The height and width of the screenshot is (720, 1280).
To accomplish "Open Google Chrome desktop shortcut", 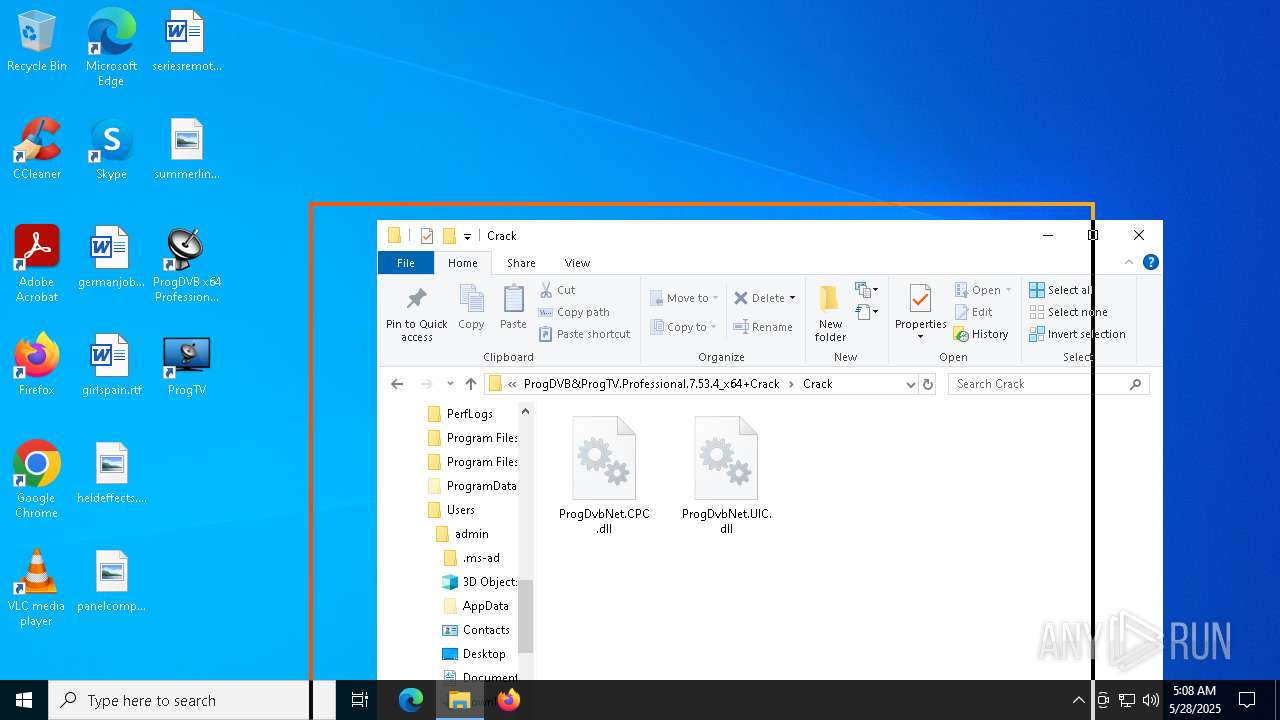I will [x=37, y=480].
